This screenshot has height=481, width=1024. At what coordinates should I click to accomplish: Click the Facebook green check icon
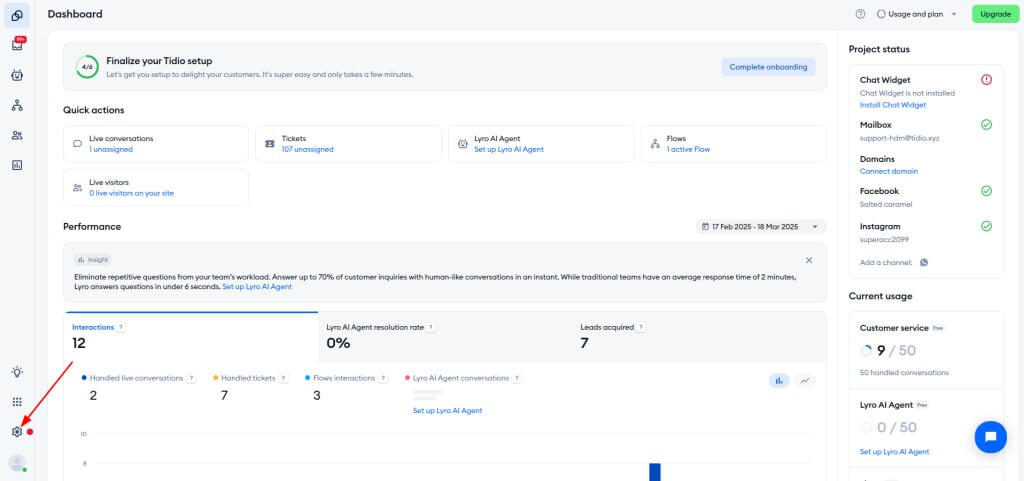coord(986,191)
